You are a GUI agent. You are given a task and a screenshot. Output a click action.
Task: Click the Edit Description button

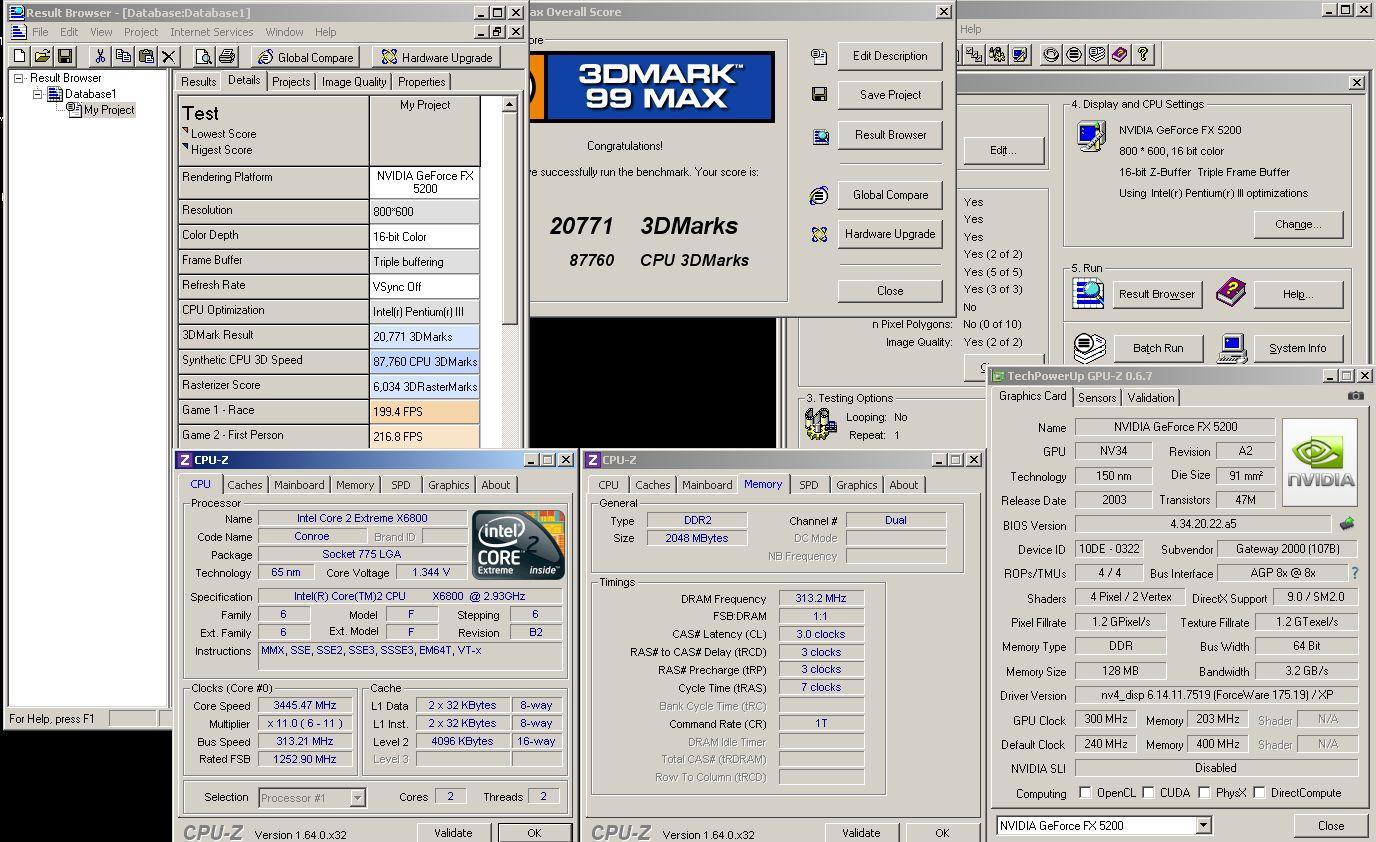(890, 56)
